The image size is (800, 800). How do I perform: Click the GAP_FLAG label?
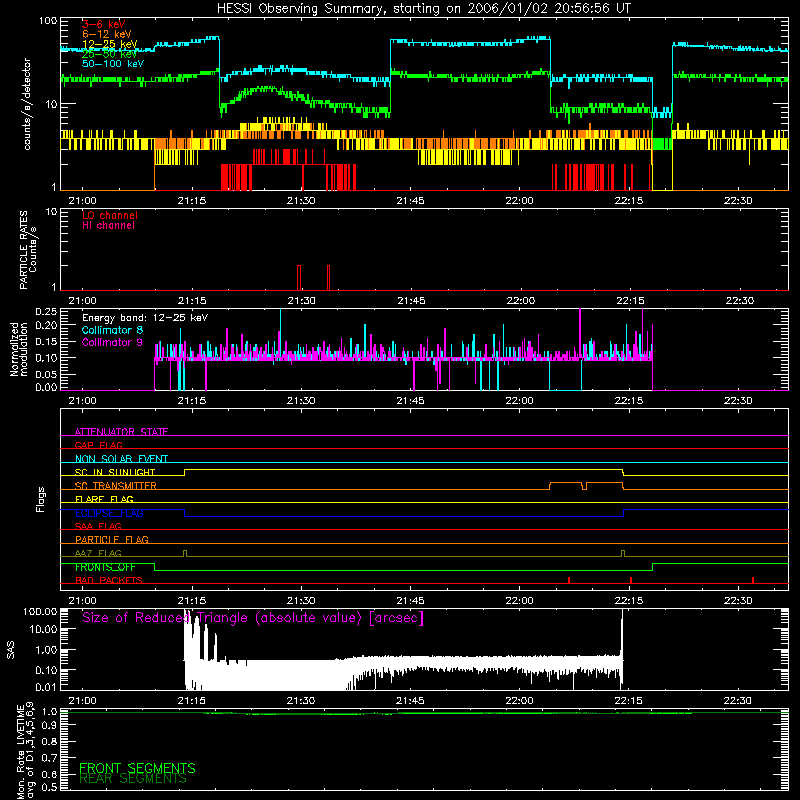[98, 445]
